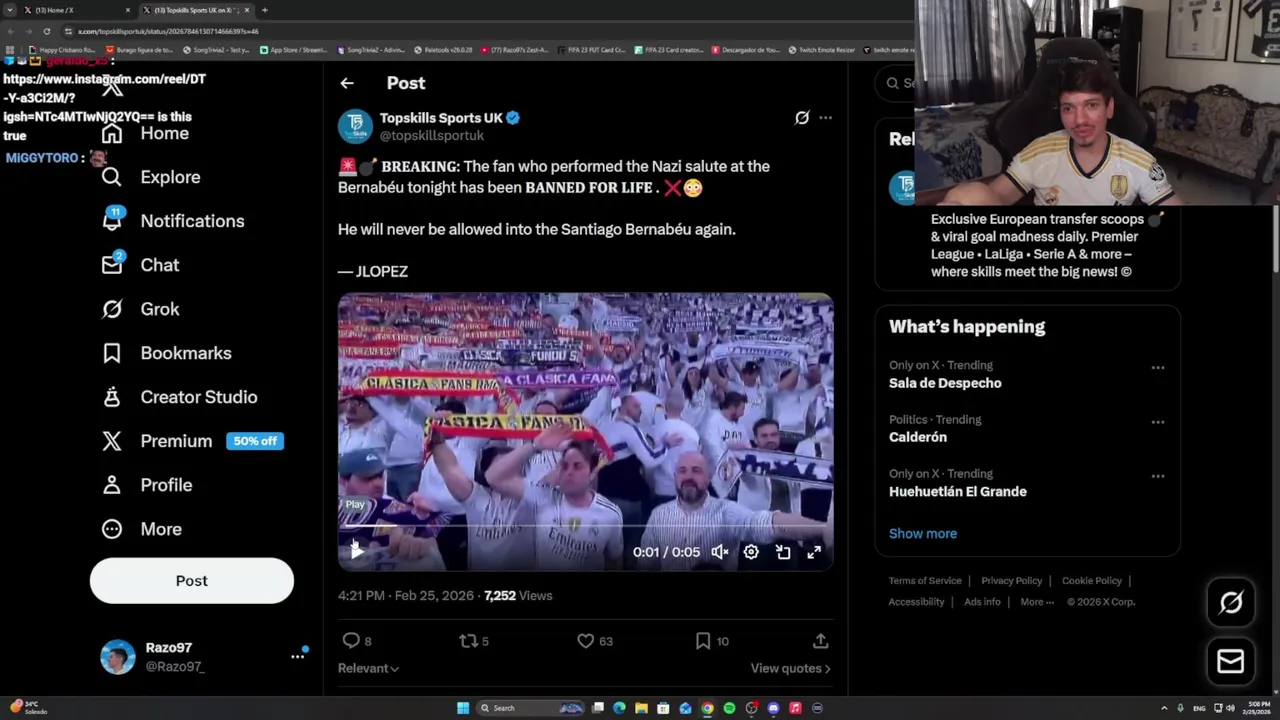
Task: Open the More menu in the sidebar
Action: [x=141, y=529]
